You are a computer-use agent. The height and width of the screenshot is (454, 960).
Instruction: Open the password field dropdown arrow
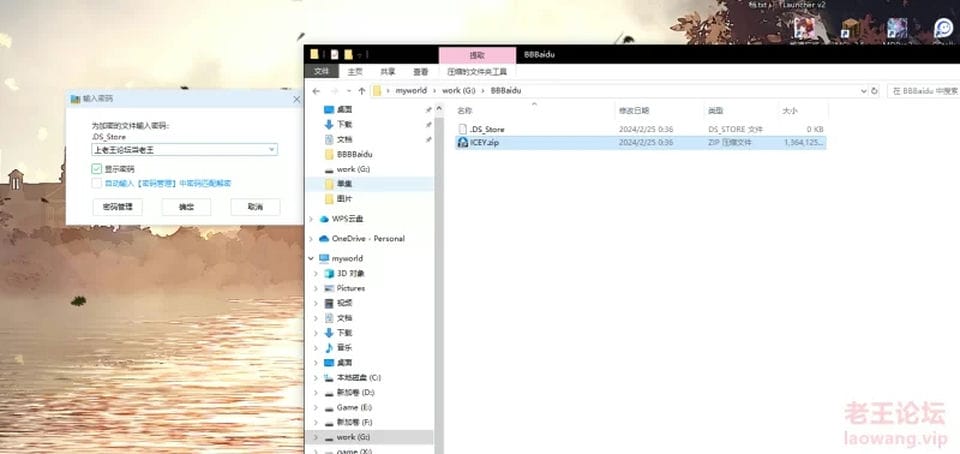coord(271,149)
